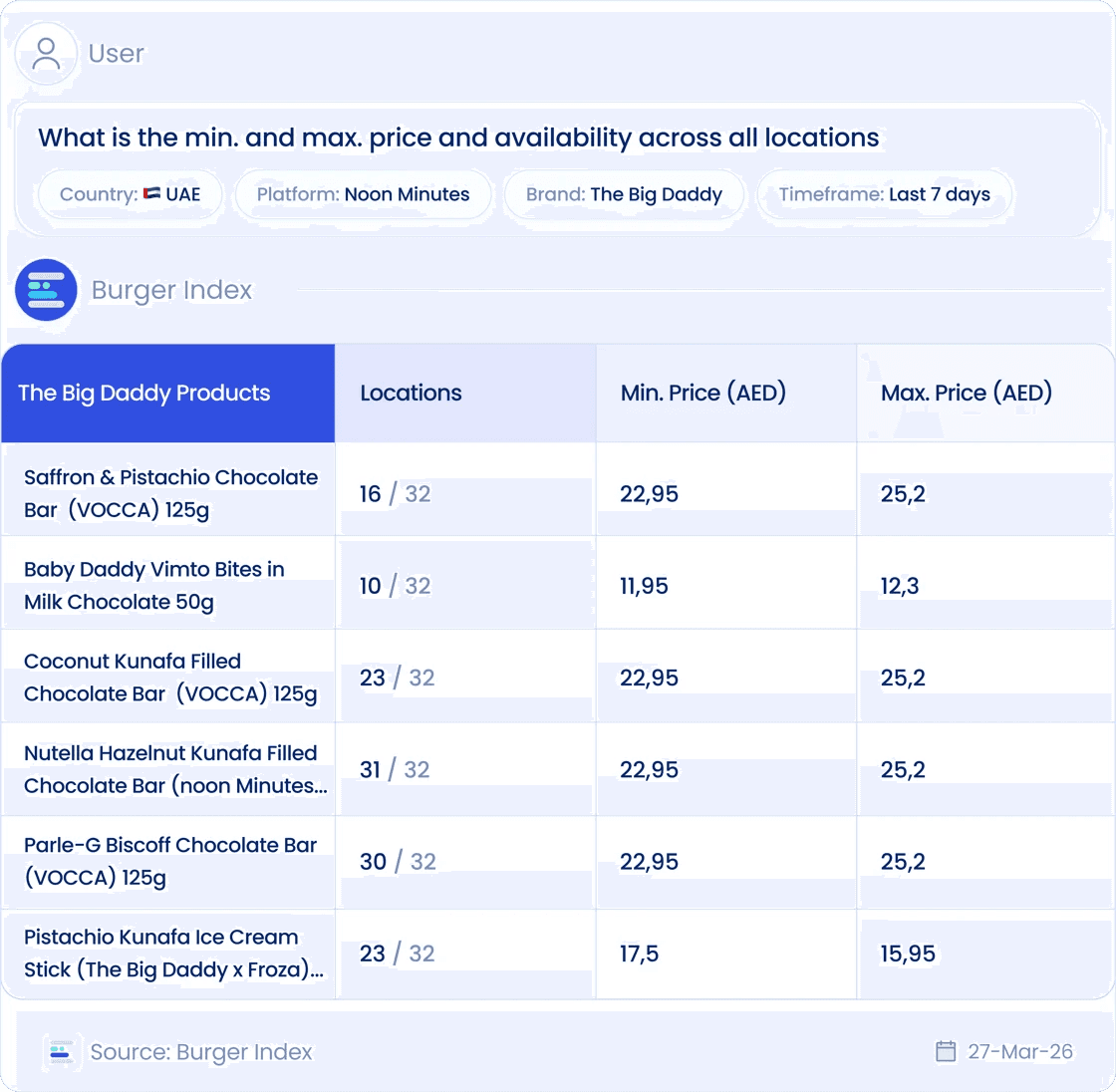Viewport: 1116px width, 1092px height.
Task: Open the Country: UAE filter chip
Action: [x=131, y=194]
